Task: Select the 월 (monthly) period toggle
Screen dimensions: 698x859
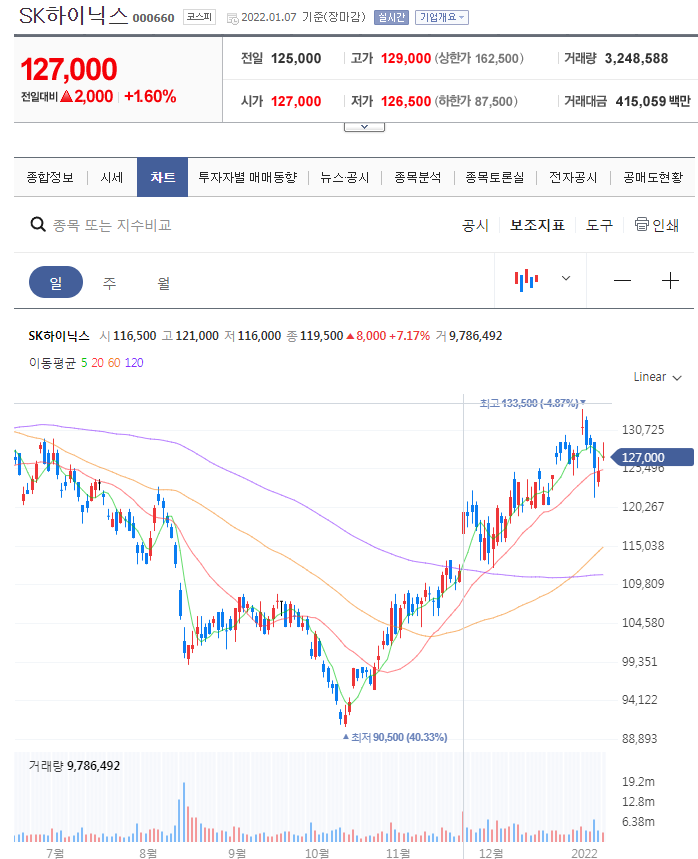Action: pyautogui.click(x=163, y=283)
